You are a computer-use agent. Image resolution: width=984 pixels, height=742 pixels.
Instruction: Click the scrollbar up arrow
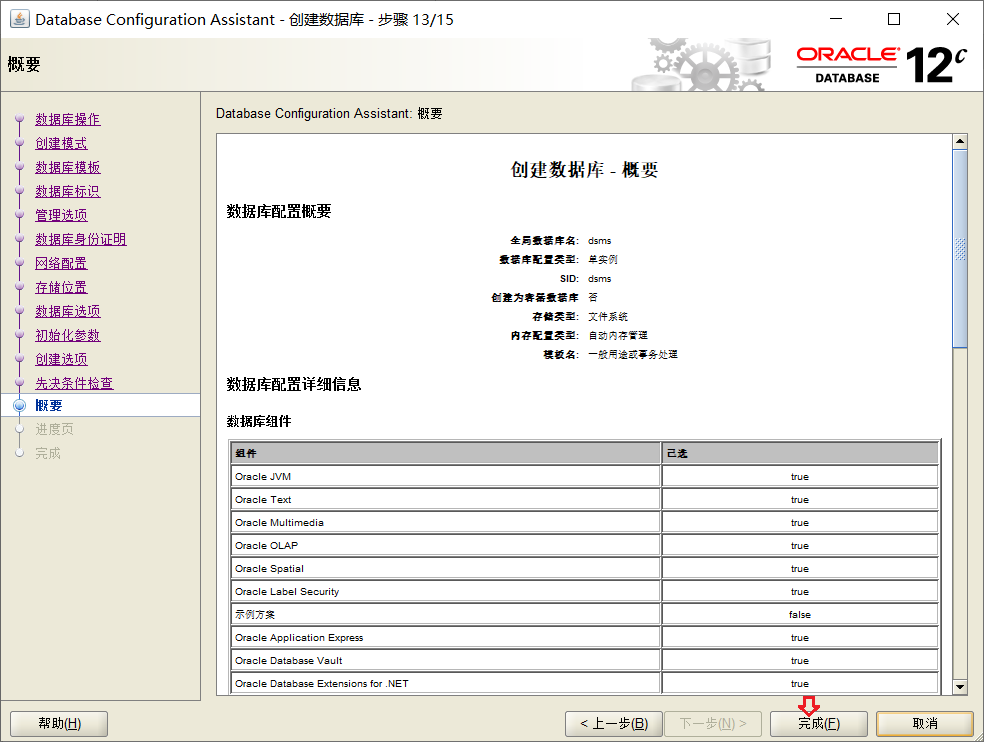(x=960, y=141)
